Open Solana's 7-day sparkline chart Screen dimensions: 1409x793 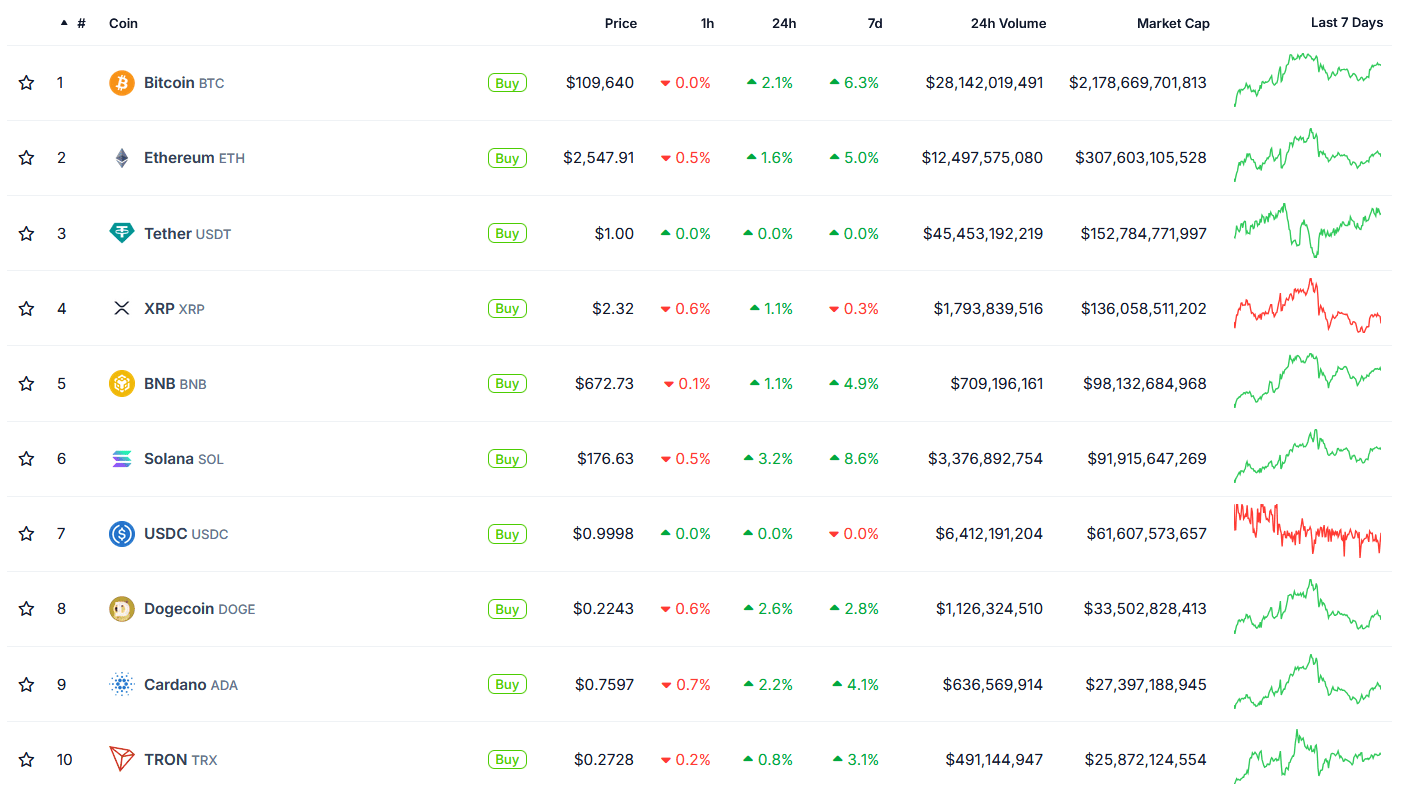pyautogui.click(x=1308, y=456)
